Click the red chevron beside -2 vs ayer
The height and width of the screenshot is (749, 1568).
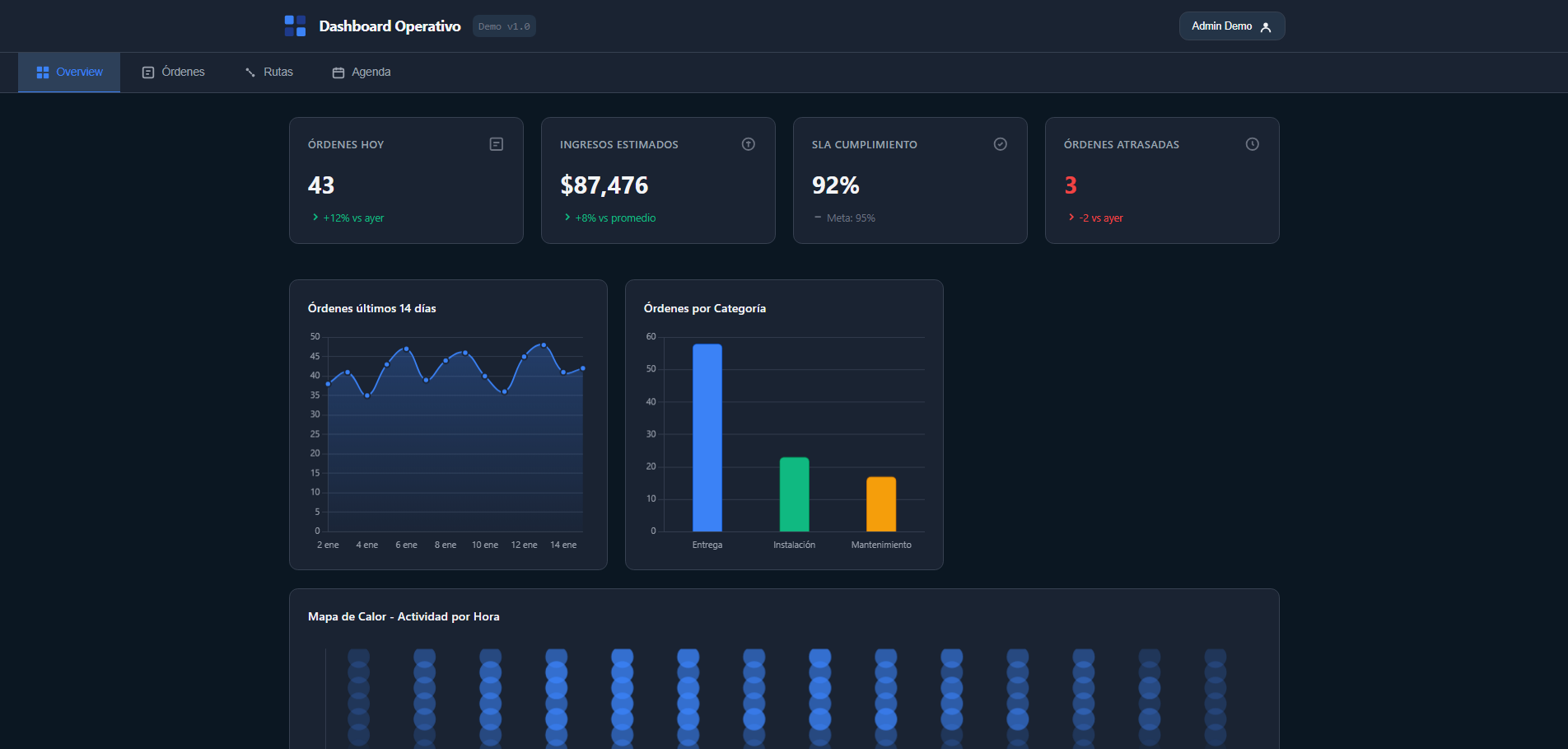click(x=1071, y=218)
